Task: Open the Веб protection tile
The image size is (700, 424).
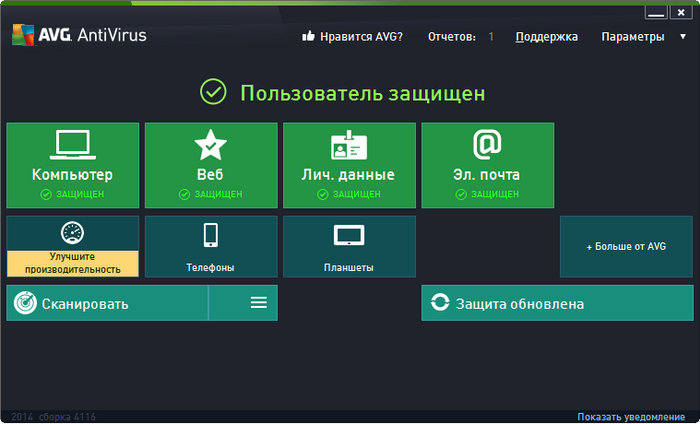Action: point(211,165)
